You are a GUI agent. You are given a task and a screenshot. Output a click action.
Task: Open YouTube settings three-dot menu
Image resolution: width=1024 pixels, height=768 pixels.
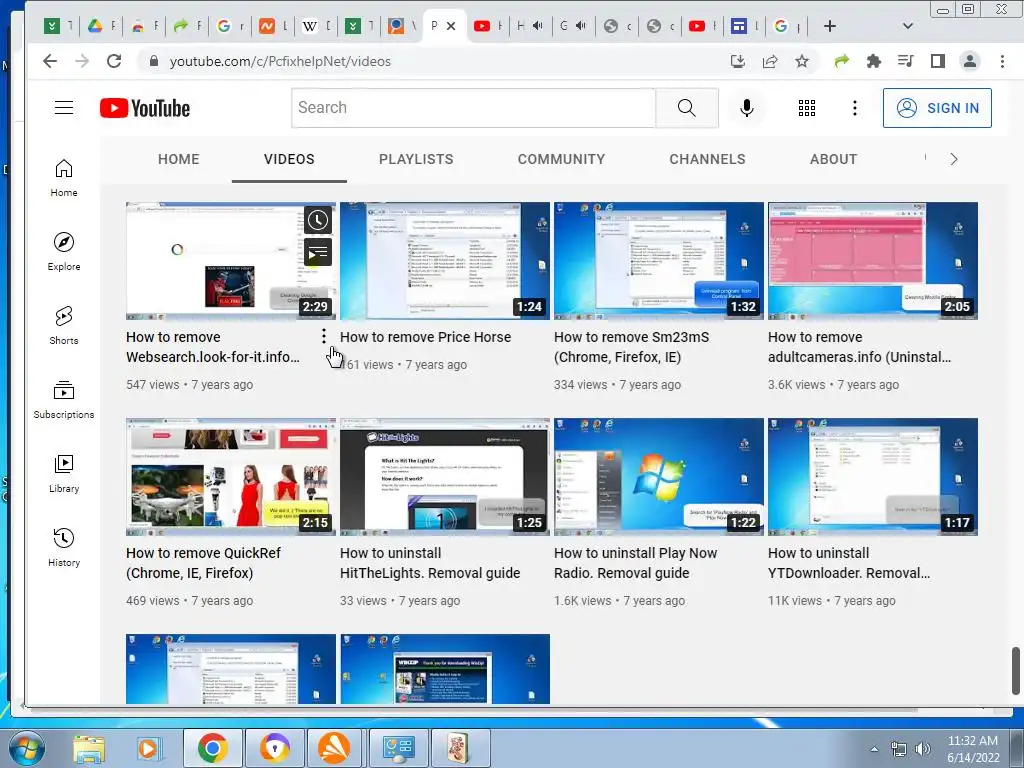click(x=854, y=108)
